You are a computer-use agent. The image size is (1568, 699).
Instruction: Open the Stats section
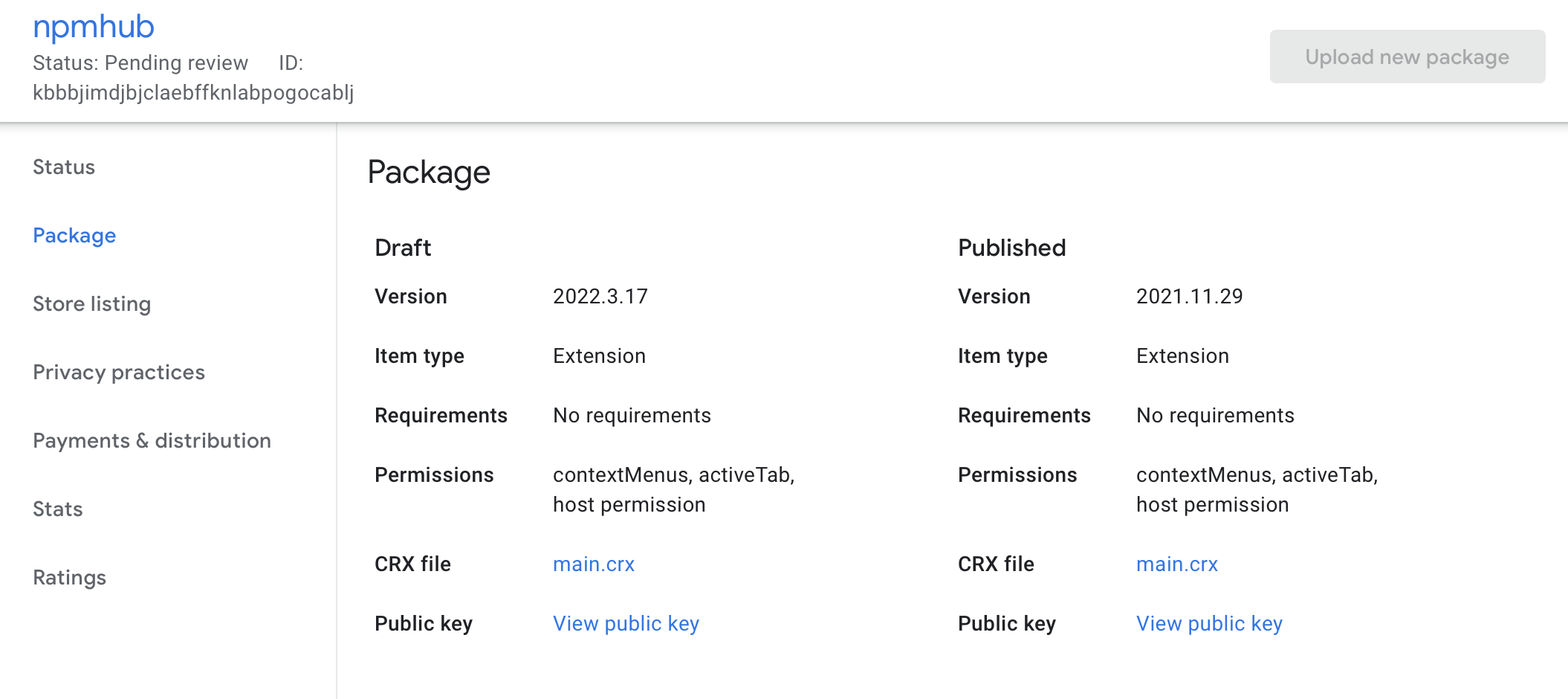click(x=58, y=509)
